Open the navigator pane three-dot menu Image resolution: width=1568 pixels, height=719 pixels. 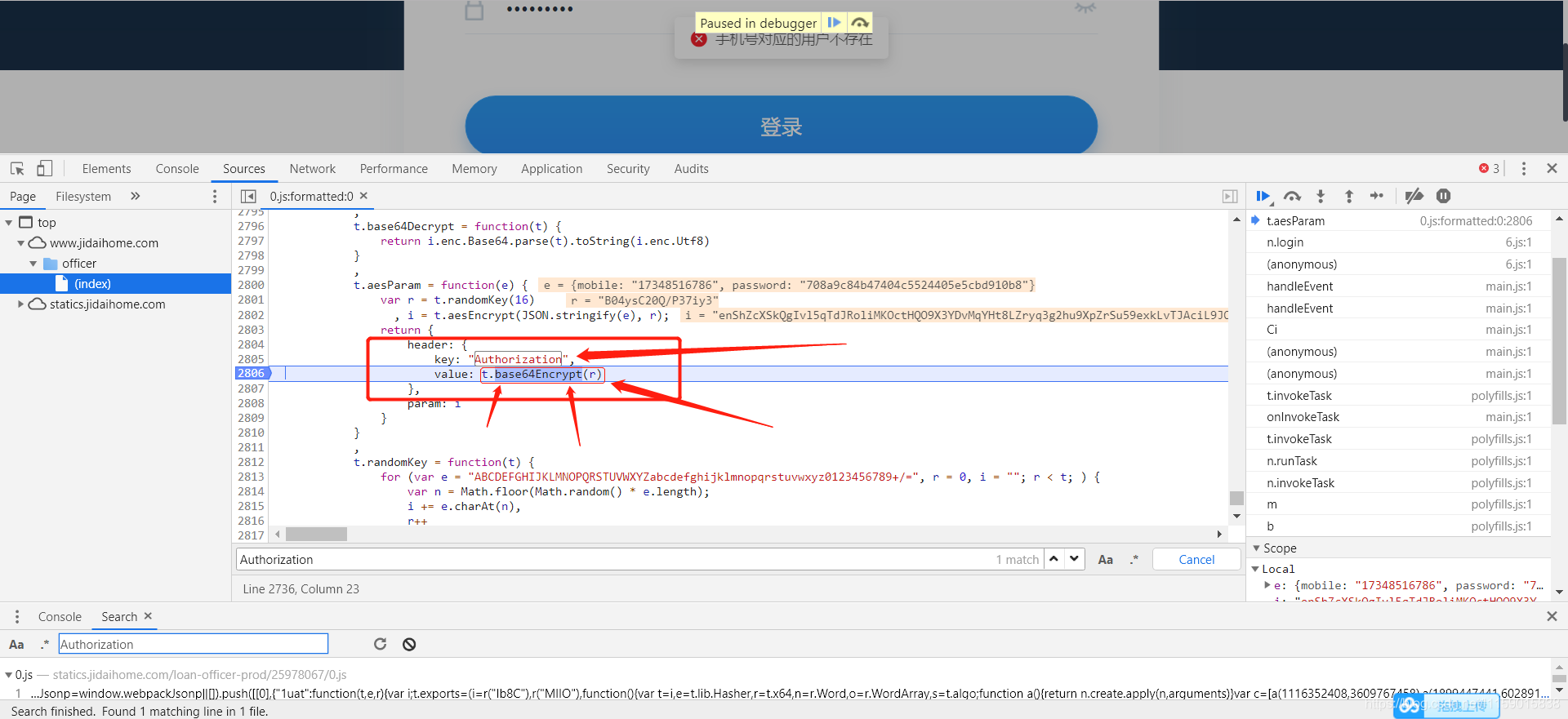tap(215, 196)
